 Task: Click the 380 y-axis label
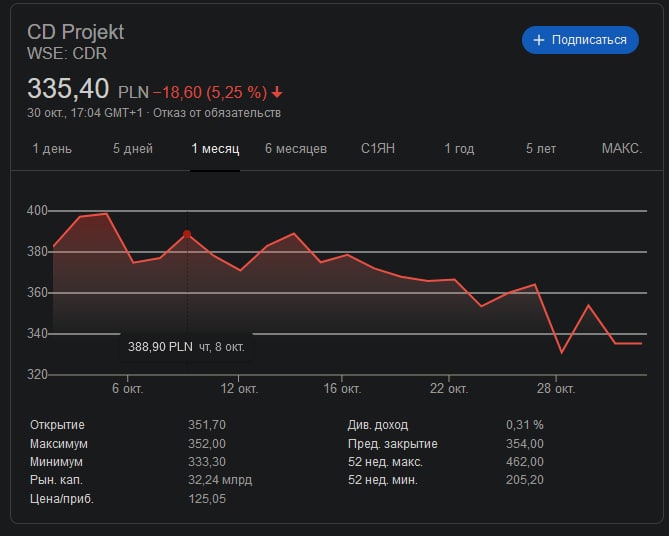[x=37, y=251]
